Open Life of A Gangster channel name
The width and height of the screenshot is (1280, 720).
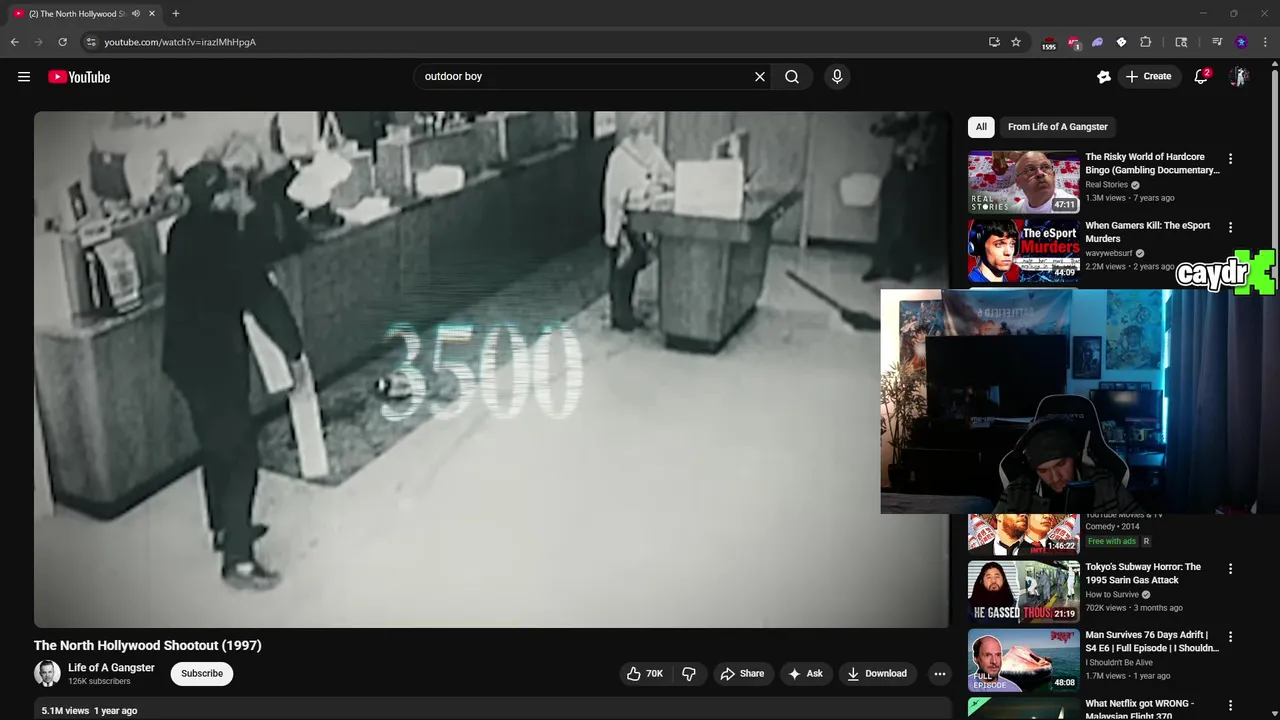click(111, 668)
